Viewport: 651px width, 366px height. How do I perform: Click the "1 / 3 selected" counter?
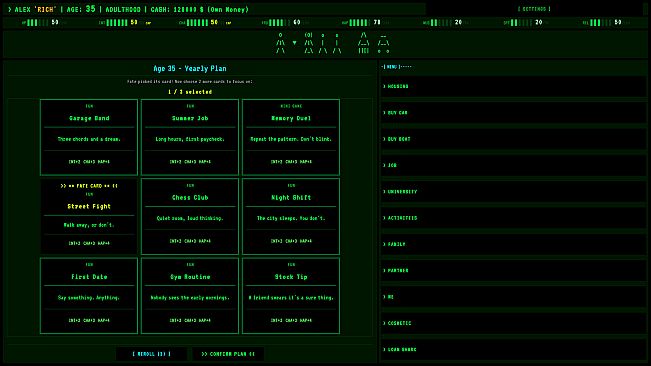(190, 92)
